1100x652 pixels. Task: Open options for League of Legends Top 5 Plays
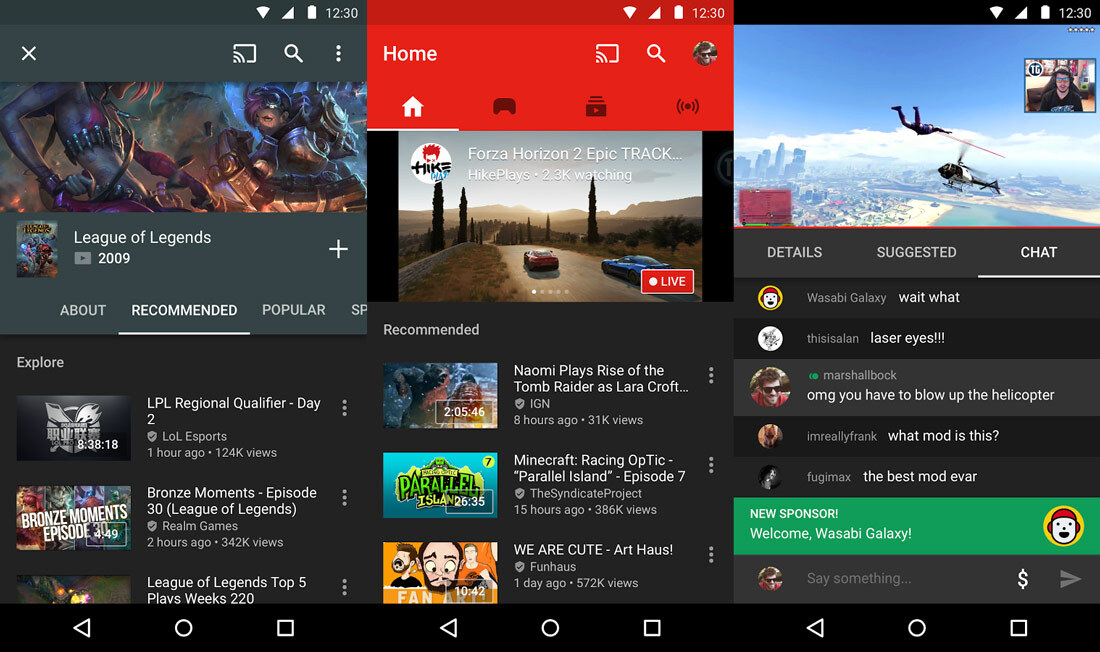tap(344, 587)
